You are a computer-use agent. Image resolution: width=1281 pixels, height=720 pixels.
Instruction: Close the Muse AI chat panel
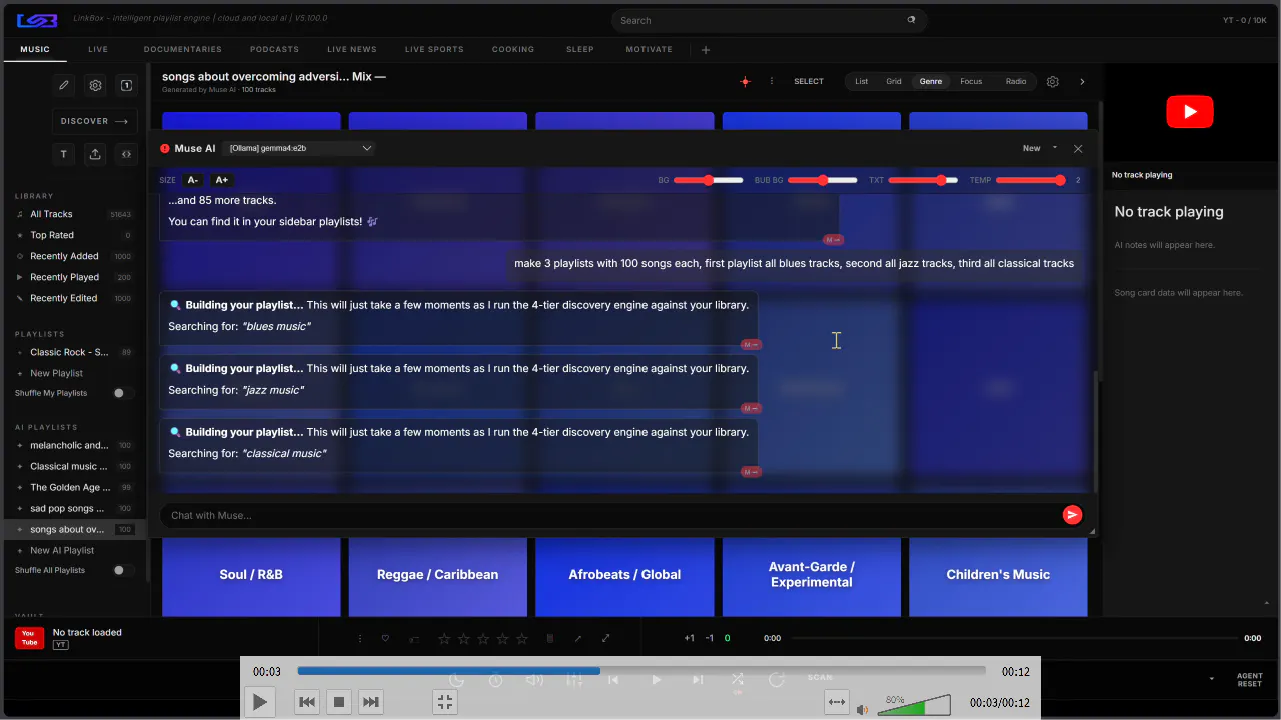click(1078, 148)
